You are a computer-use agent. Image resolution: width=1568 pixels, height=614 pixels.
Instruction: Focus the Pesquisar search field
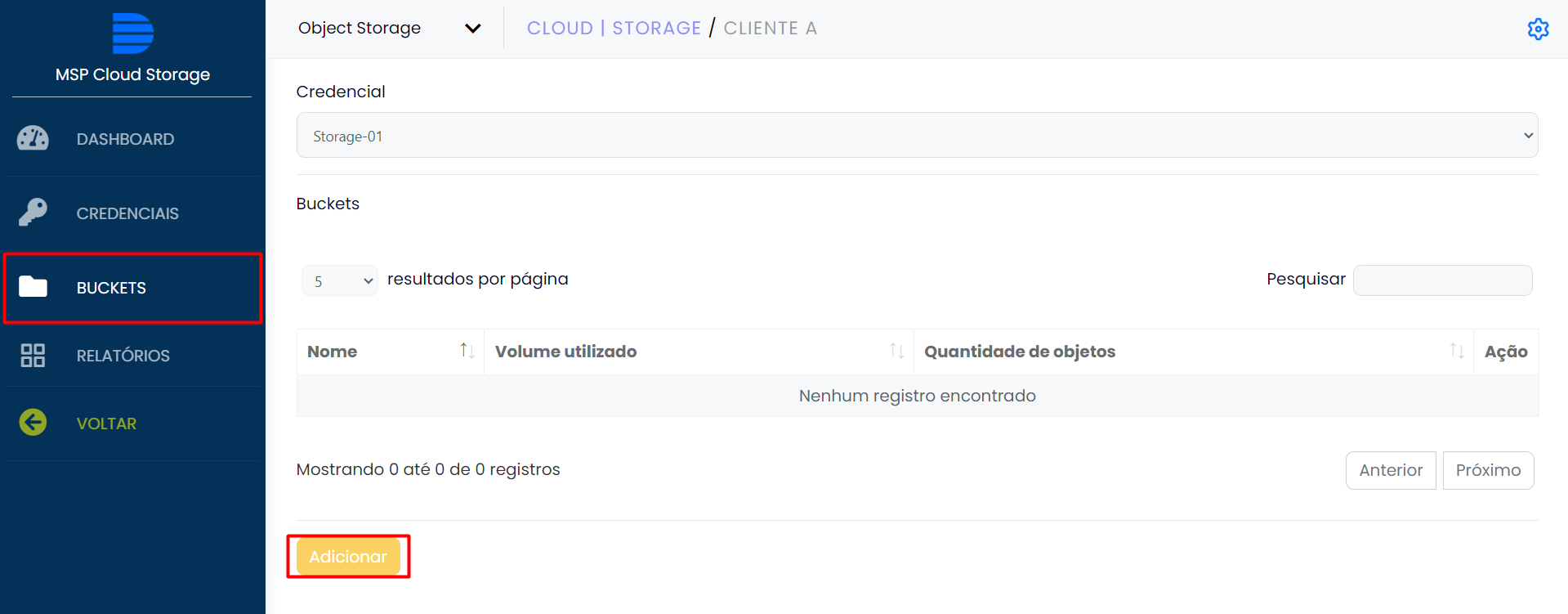point(1441,280)
